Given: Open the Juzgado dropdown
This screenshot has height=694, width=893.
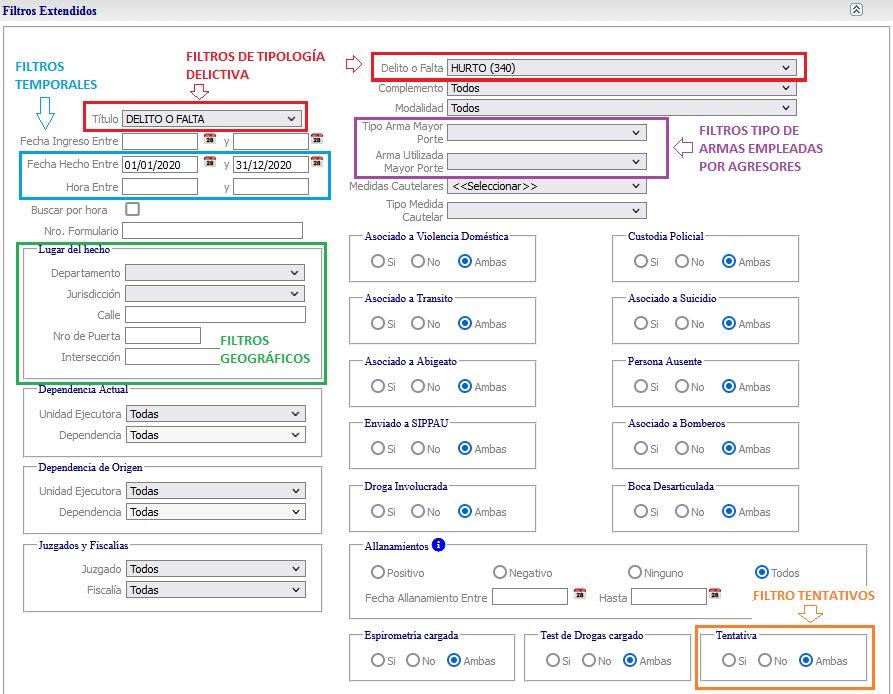Looking at the screenshot, I should tap(215, 569).
